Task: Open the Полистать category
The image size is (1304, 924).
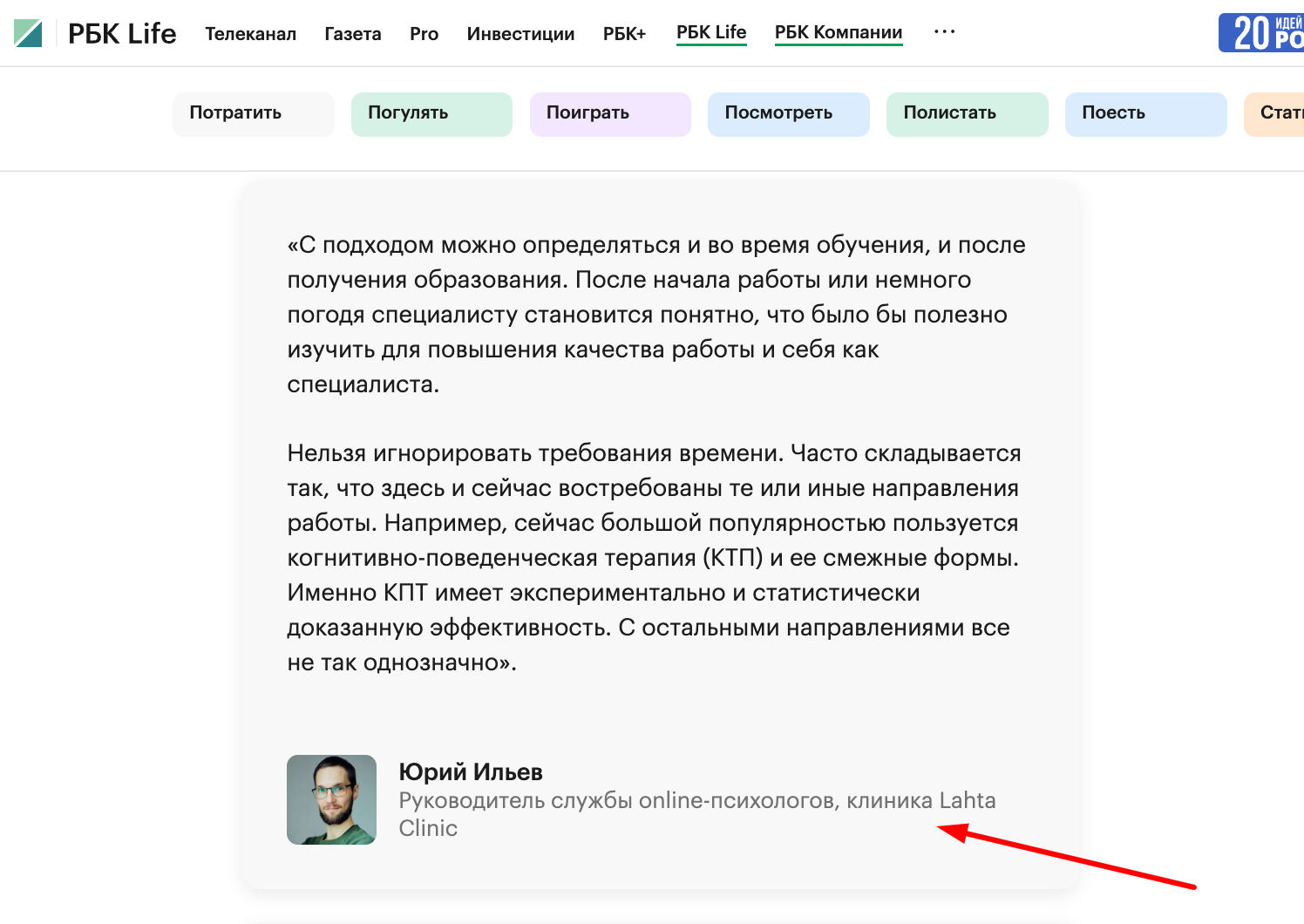Action: [x=967, y=113]
